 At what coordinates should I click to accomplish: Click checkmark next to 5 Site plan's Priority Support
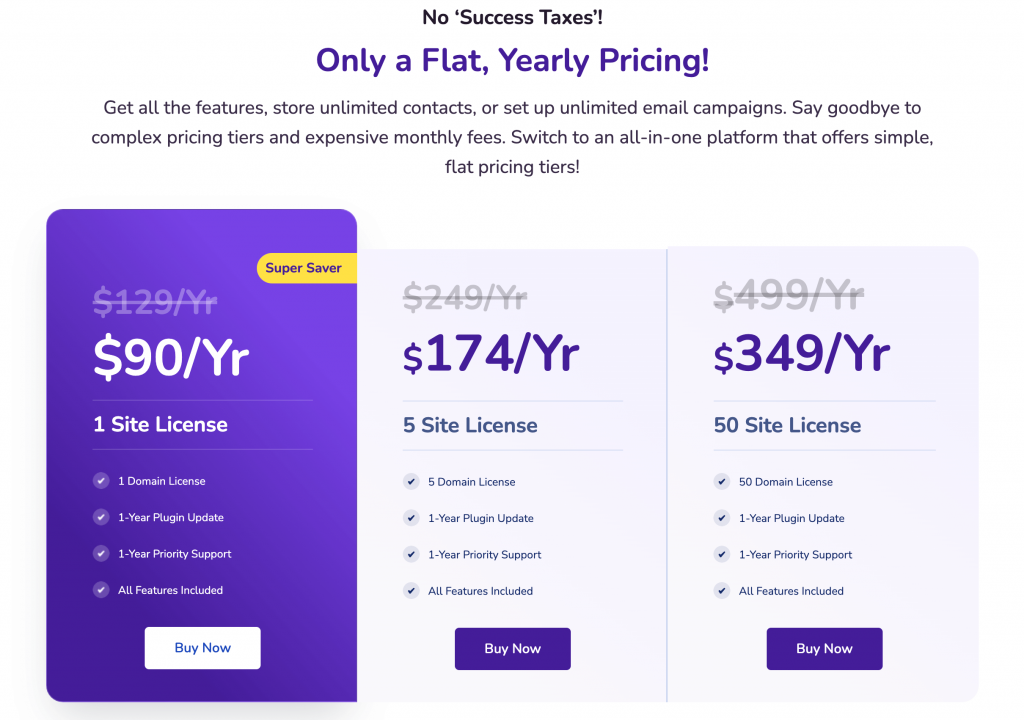tap(411, 554)
